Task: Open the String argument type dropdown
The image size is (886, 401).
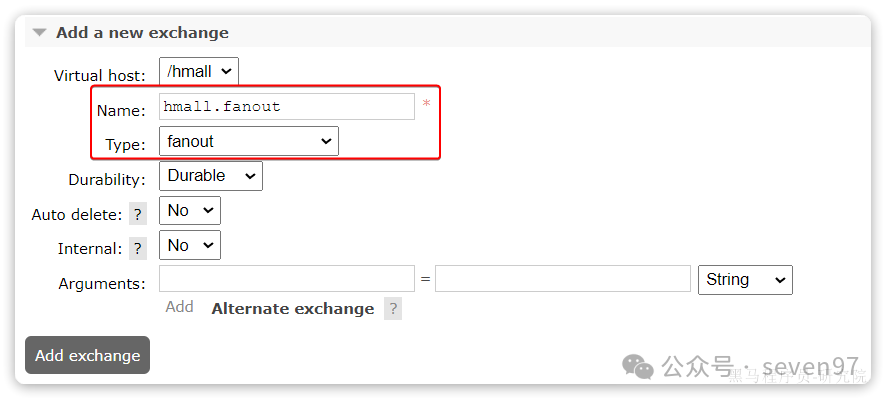Action: (745, 280)
